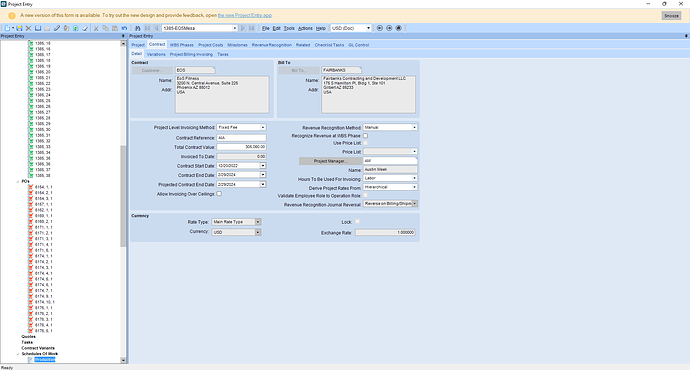Image resolution: width=690 pixels, height=370 pixels.
Task: Toggle the currency Lock checkbox
Action: [x=357, y=222]
